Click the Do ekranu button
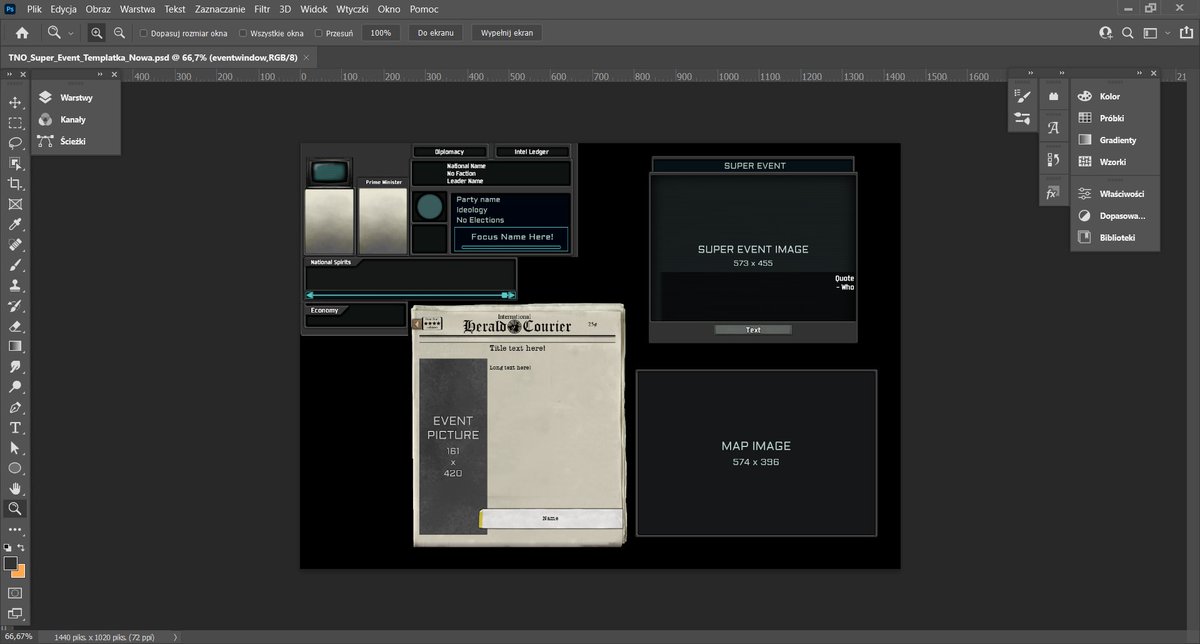The image size is (1200, 644). [435, 33]
